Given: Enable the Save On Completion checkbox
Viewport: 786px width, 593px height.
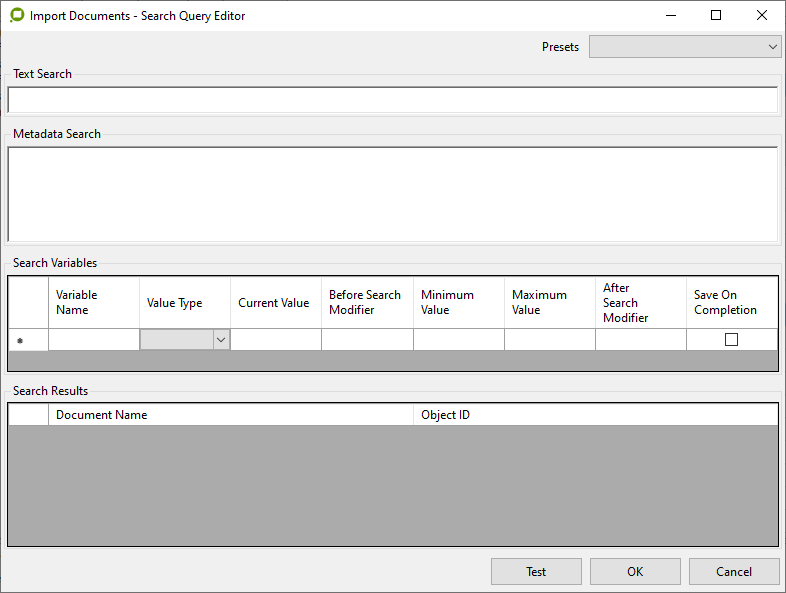Looking at the screenshot, I should pyautogui.click(x=731, y=340).
